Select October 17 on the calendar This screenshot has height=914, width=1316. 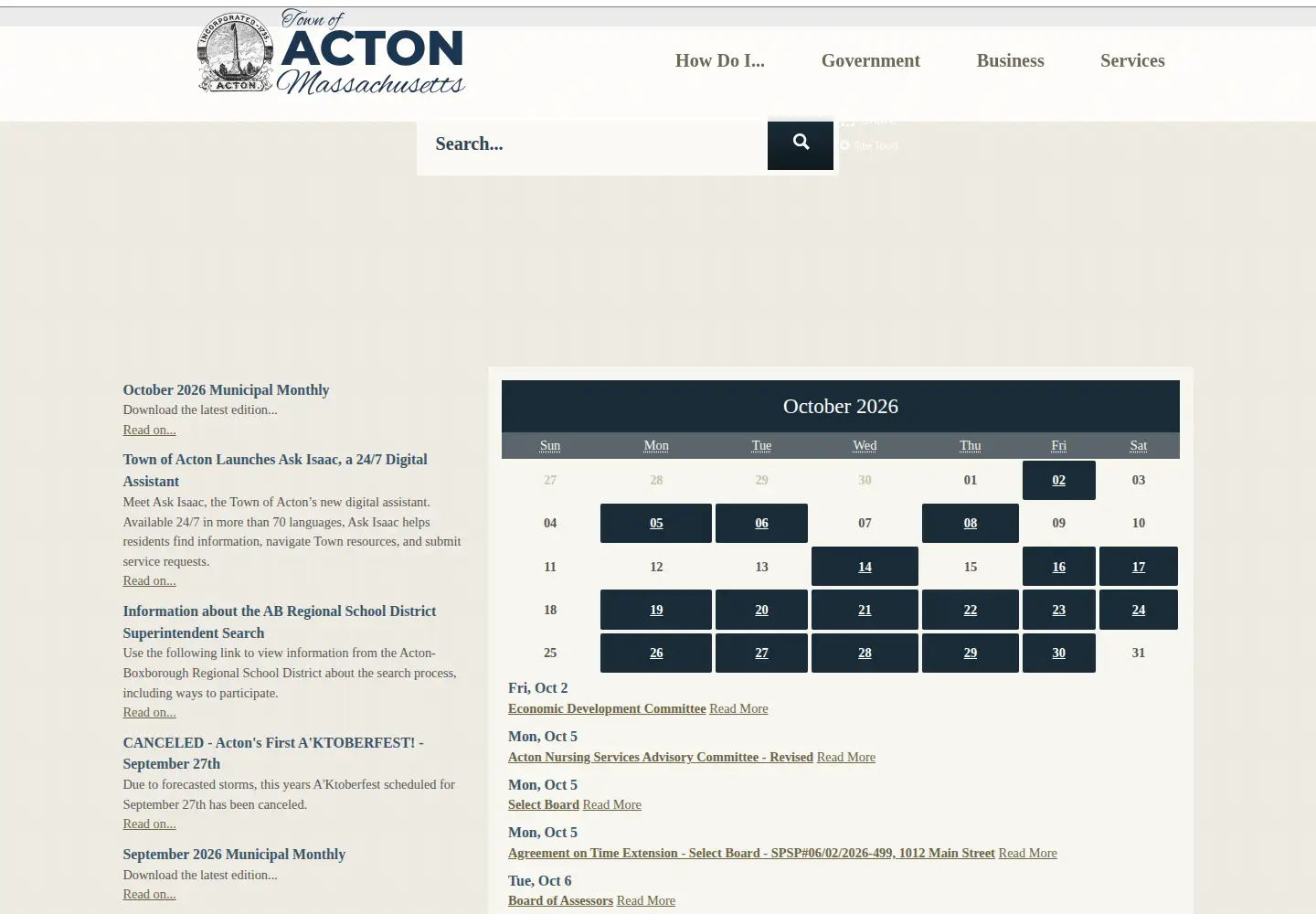tap(1139, 567)
